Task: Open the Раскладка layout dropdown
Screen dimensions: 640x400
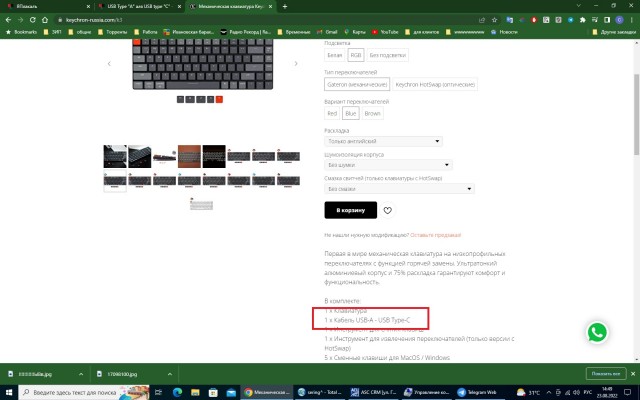Action: point(383,141)
